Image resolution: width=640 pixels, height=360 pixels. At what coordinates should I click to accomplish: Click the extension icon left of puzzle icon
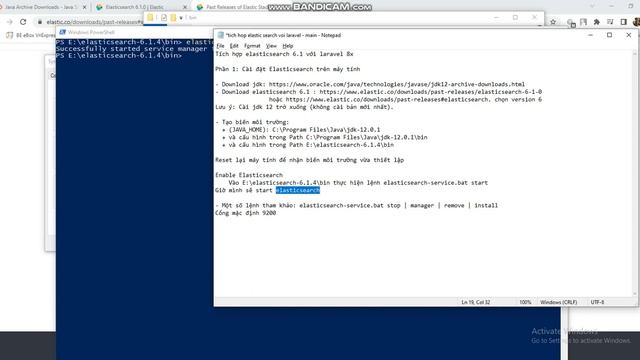584,22
